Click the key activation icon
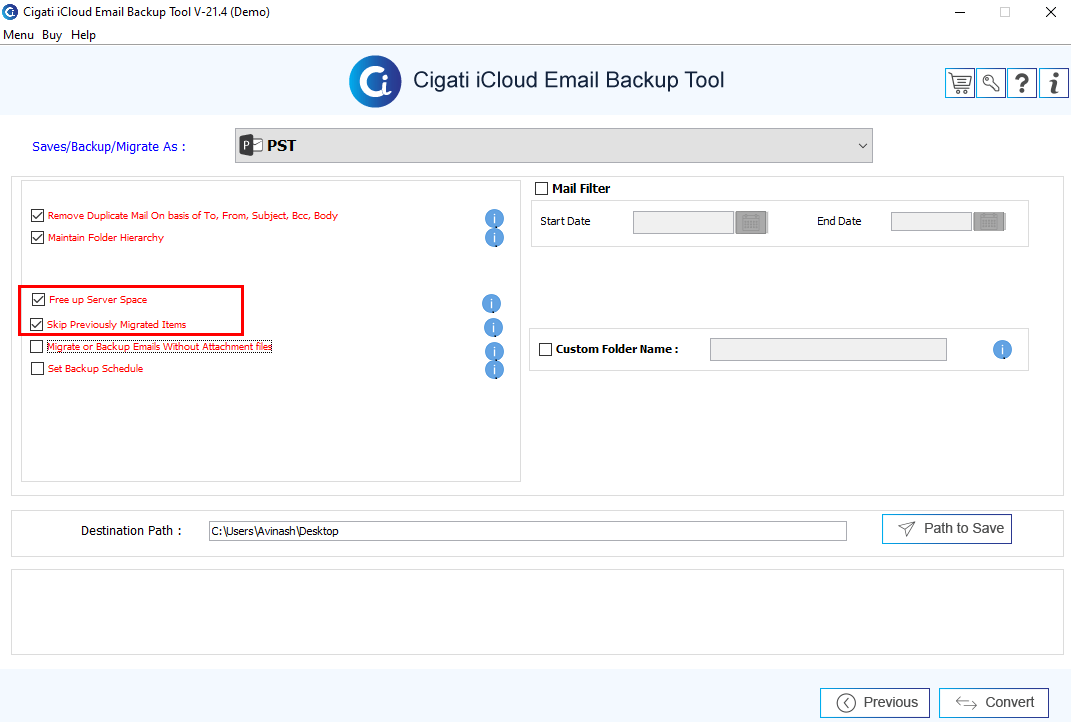 [991, 83]
